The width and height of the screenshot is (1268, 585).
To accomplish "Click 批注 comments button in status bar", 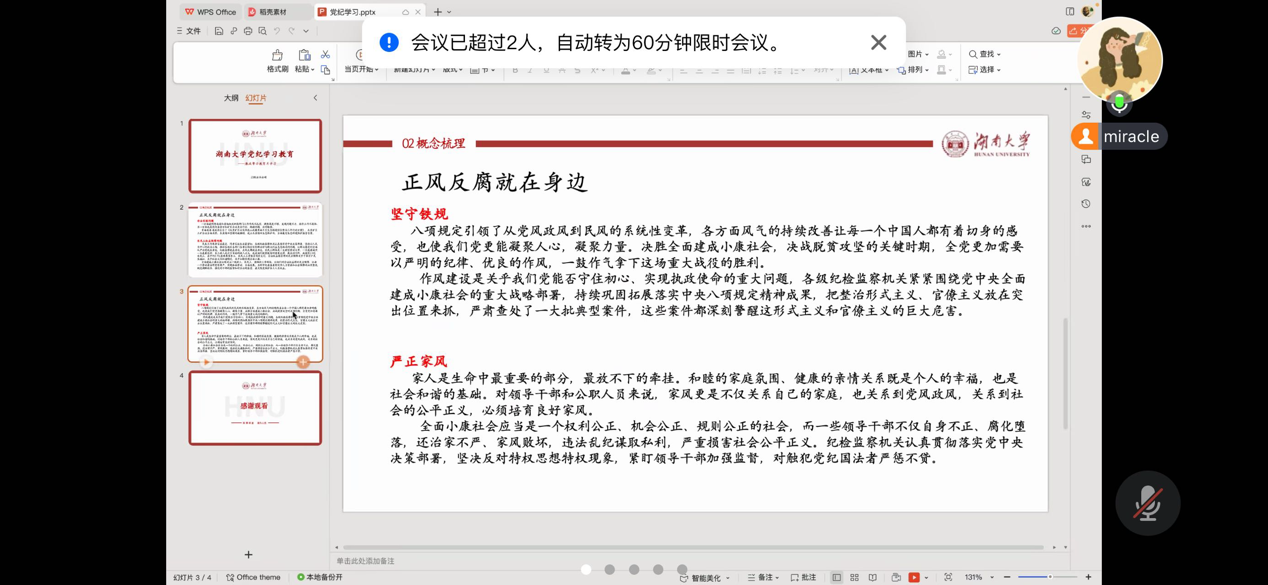I will 803,578.
